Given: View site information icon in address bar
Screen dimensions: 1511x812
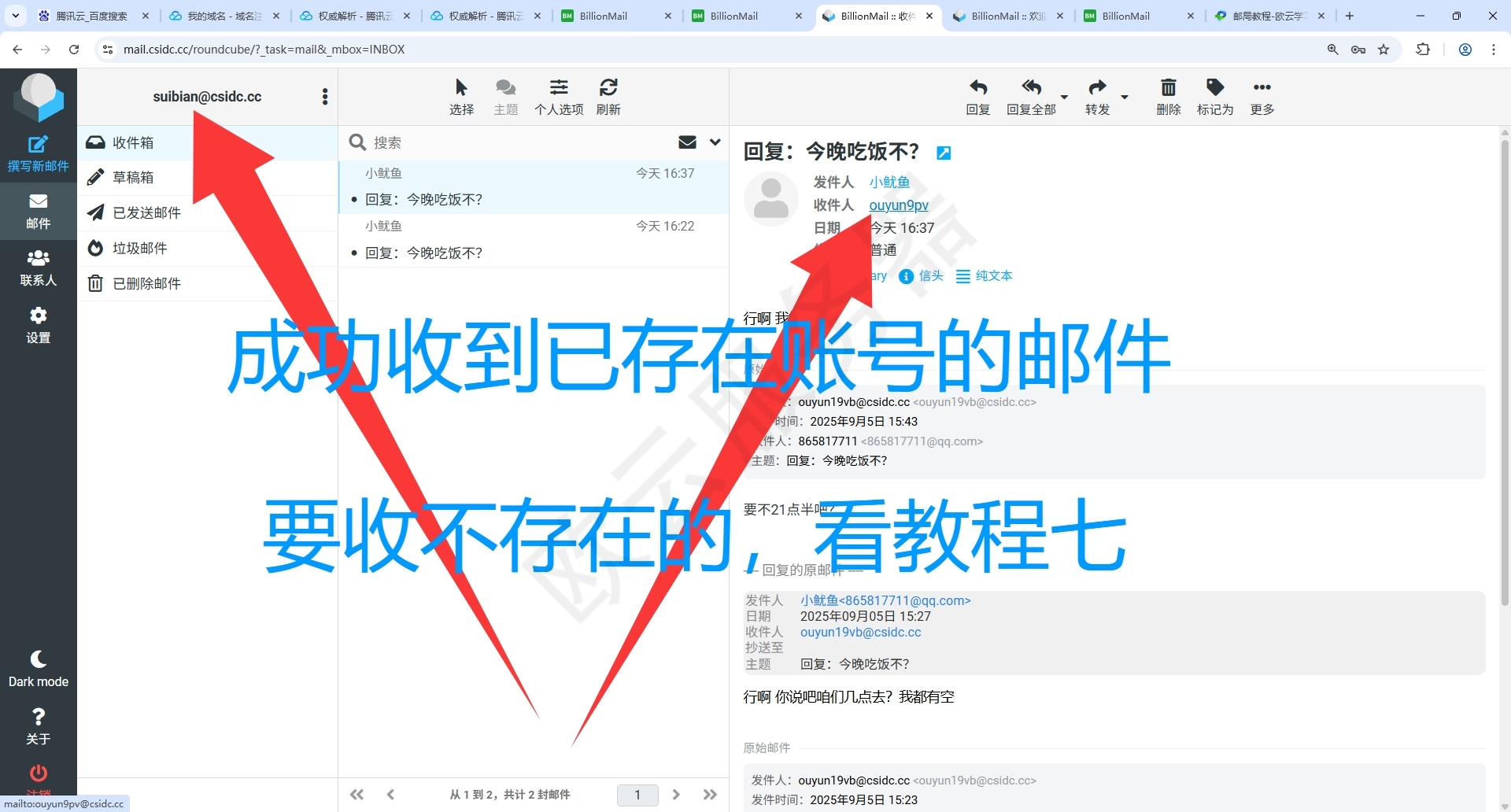Looking at the screenshot, I should coord(108,50).
